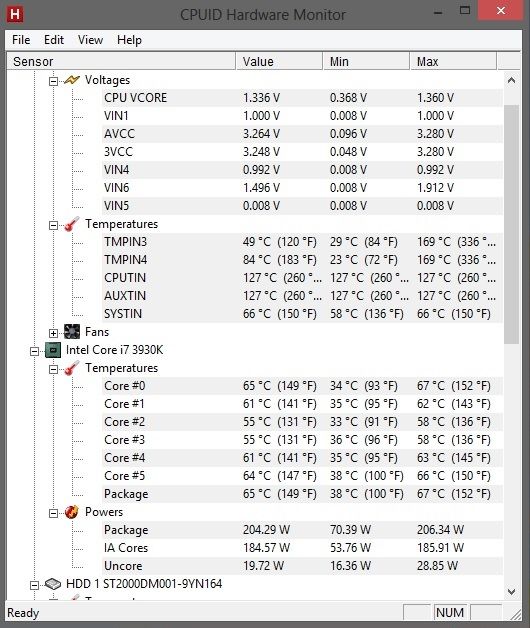Open the Help menu
Image resolution: width=530 pixels, height=628 pixels.
[129, 40]
